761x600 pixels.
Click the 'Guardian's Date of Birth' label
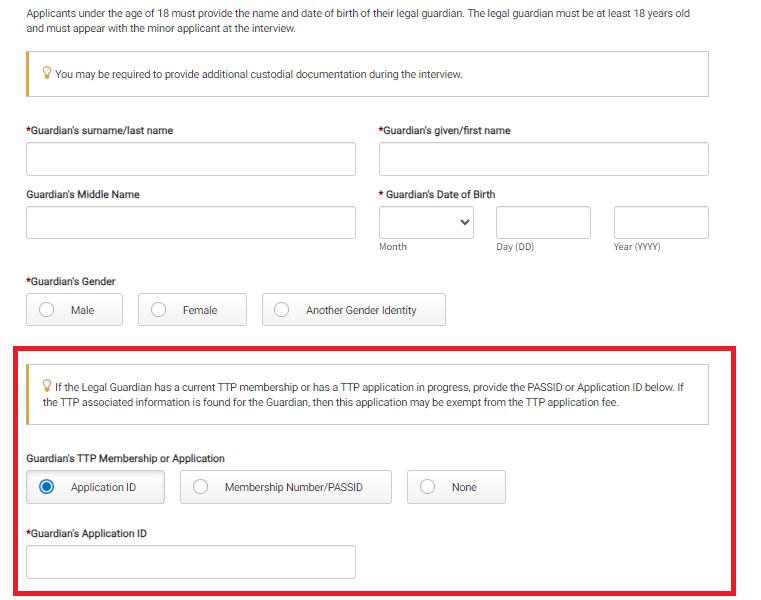click(x=437, y=194)
